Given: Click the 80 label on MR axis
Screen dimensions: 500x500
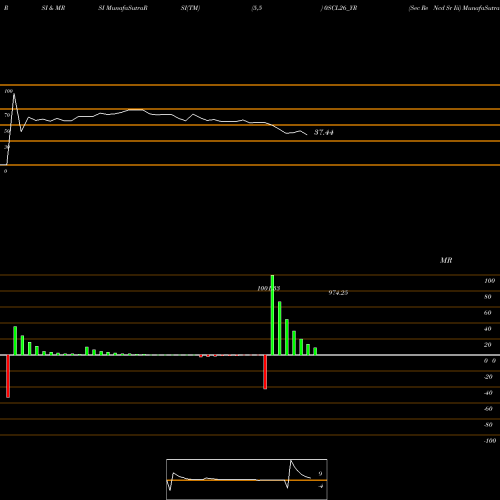Looking at the screenshot, I should (487, 297).
